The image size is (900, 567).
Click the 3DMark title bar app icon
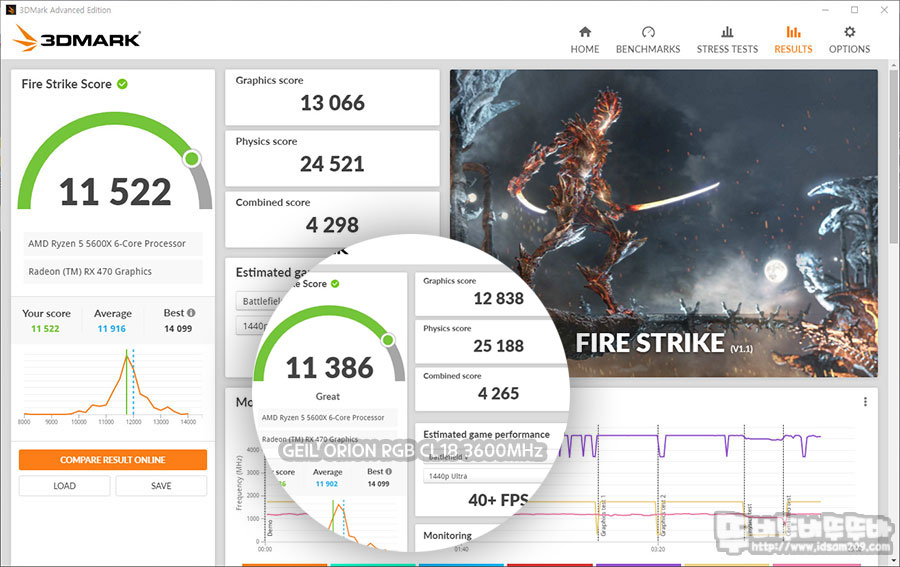[10, 10]
